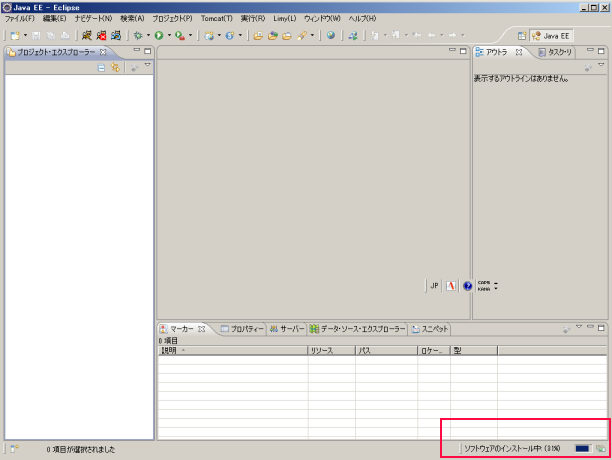612x460 pixels.
Task: Open the Outline view menu triangle
Action: [x=601, y=65]
